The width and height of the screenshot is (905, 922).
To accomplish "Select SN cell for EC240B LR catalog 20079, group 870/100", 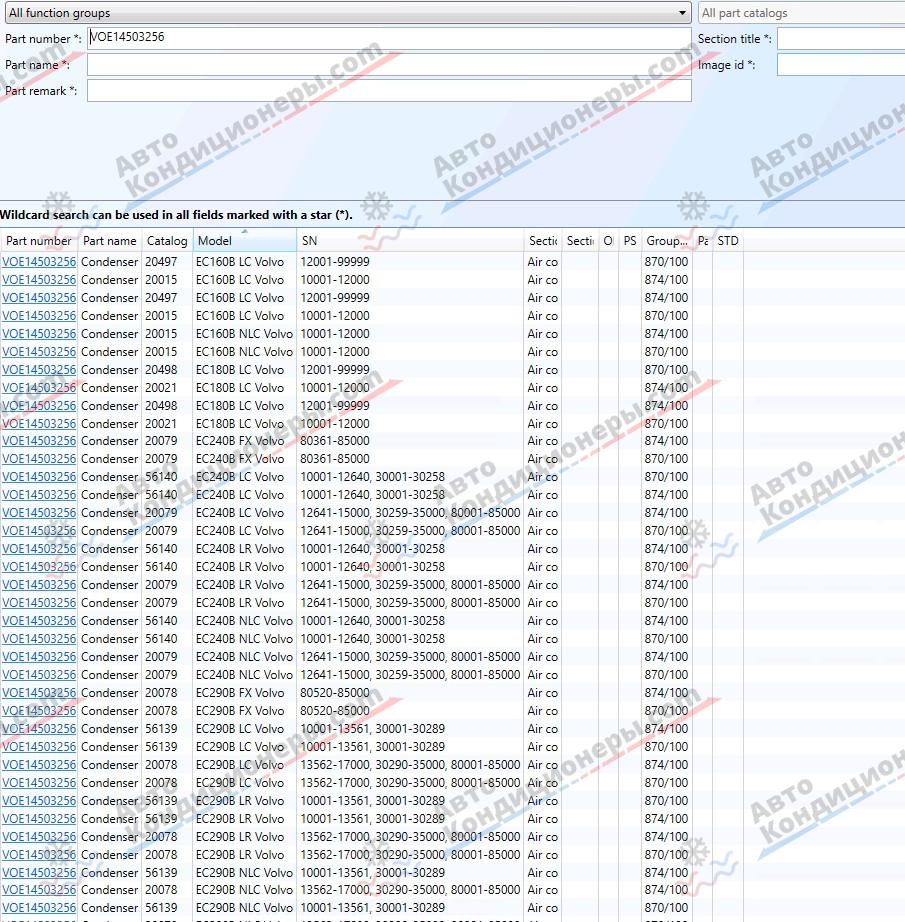I will (x=410, y=603).
